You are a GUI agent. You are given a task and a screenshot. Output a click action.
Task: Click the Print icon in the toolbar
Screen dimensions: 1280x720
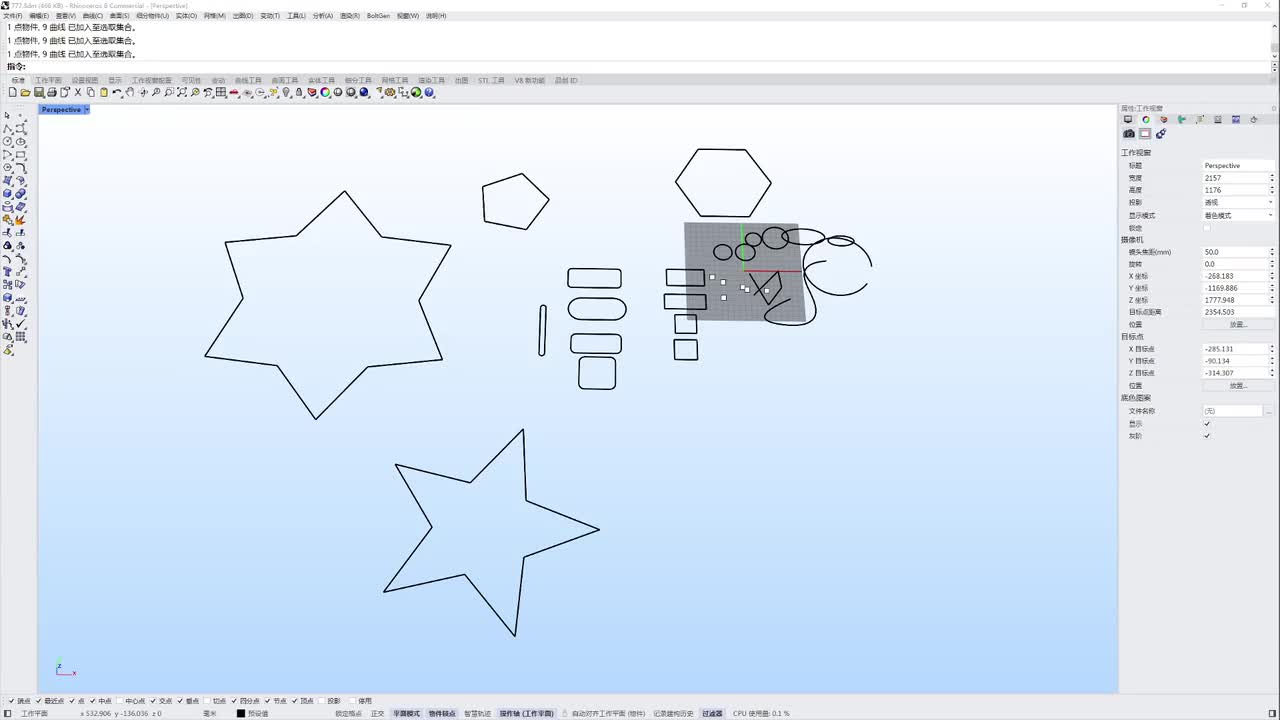(x=52, y=92)
